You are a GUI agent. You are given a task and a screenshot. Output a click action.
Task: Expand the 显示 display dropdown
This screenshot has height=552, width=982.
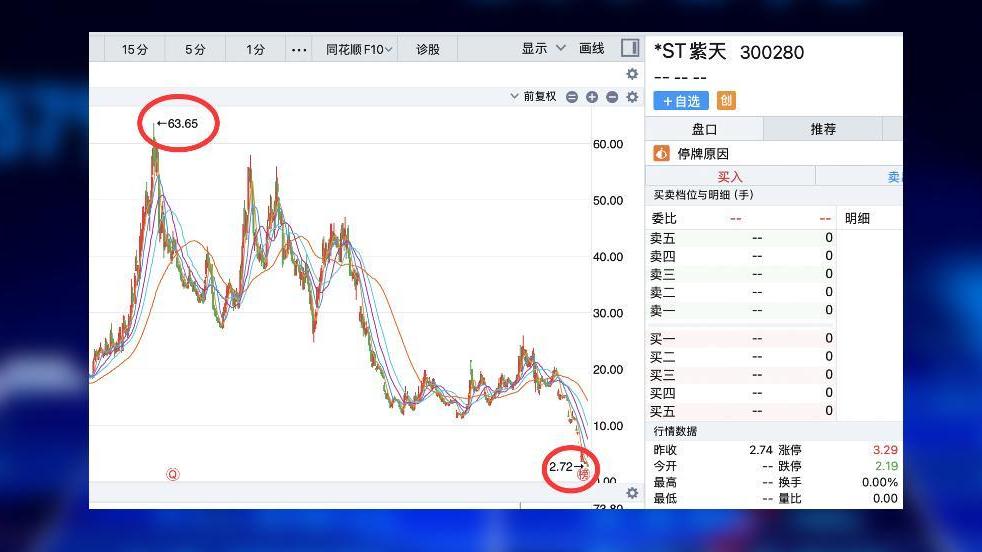[x=543, y=48]
